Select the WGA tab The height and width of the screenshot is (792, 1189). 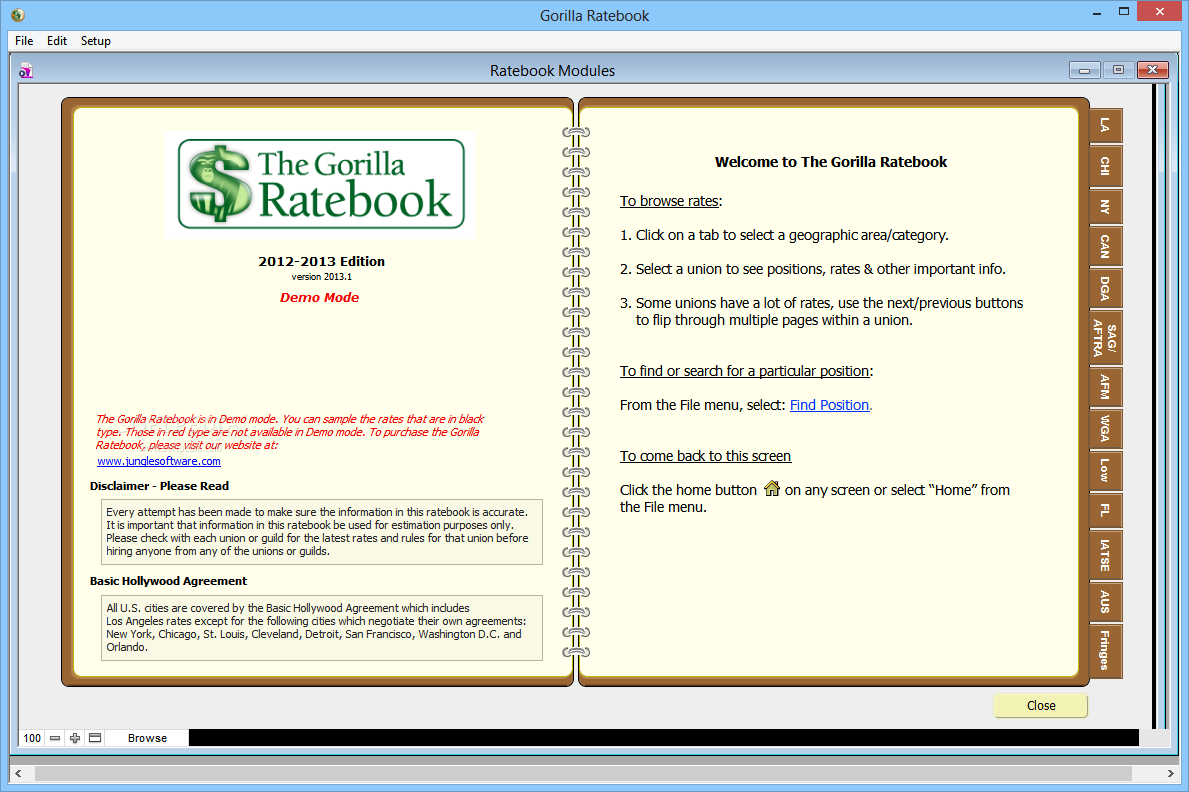tap(1105, 429)
